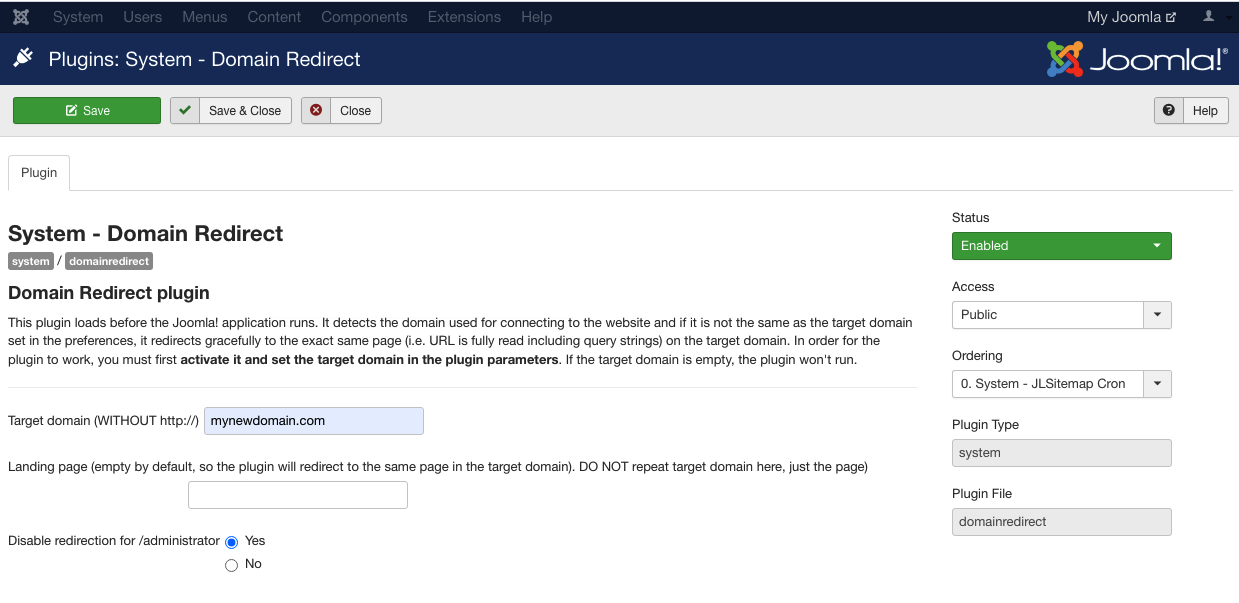1239x603 pixels.
Task: Open the Access Public dropdown
Action: 1062,315
